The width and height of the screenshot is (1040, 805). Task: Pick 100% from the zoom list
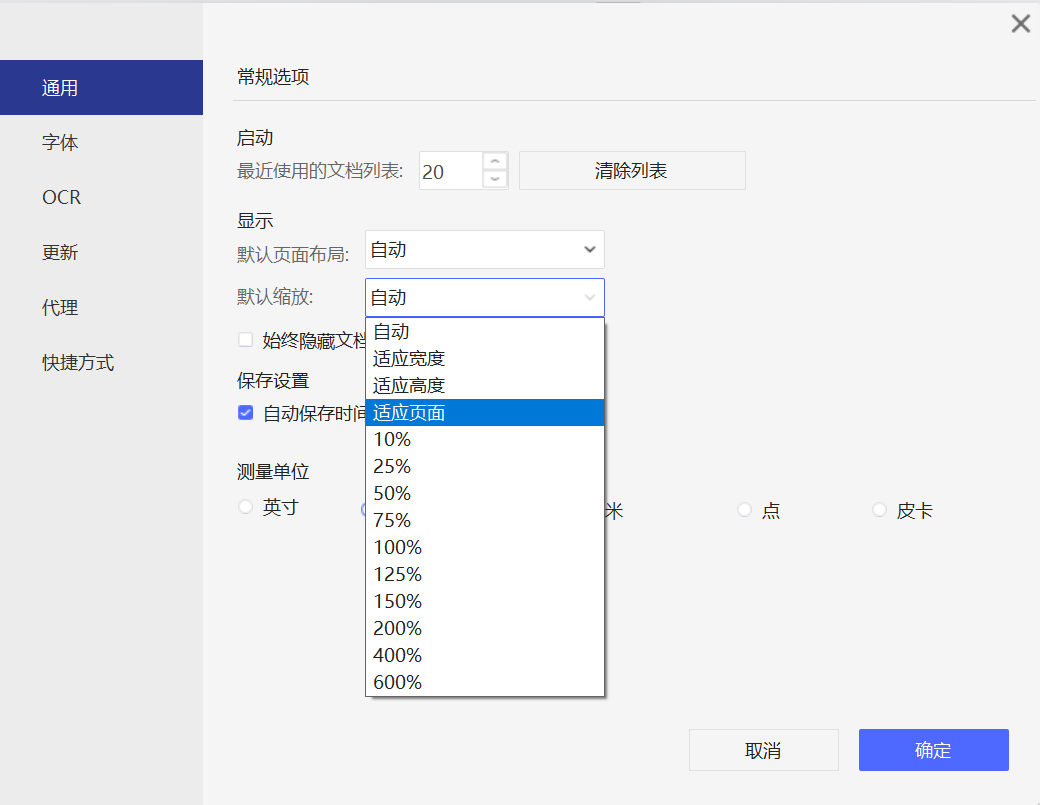pyautogui.click(x=397, y=547)
